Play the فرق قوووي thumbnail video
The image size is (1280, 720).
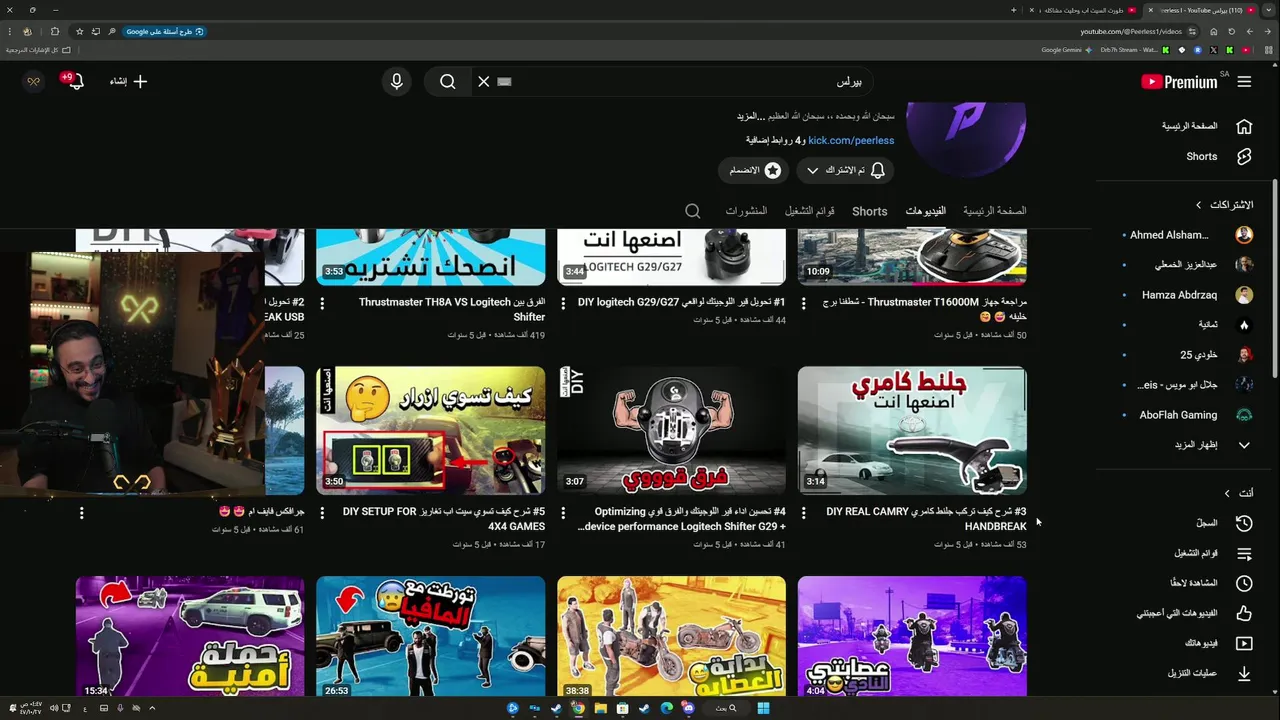tap(671, 430)
